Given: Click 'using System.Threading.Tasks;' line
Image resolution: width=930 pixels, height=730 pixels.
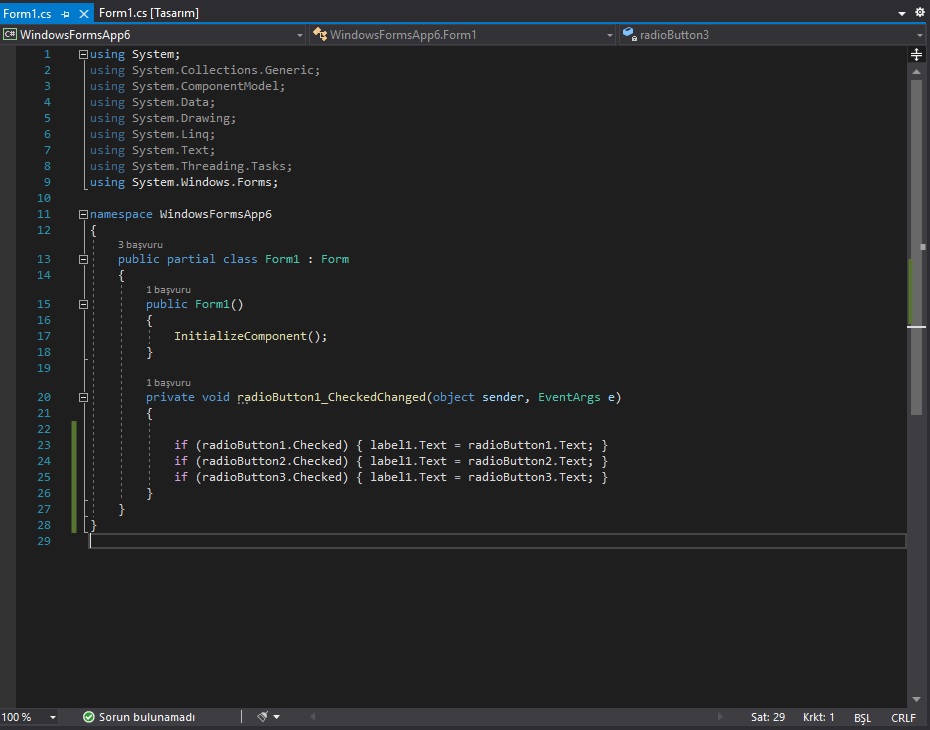Looking at the screenshot, I should coord(191,167).
